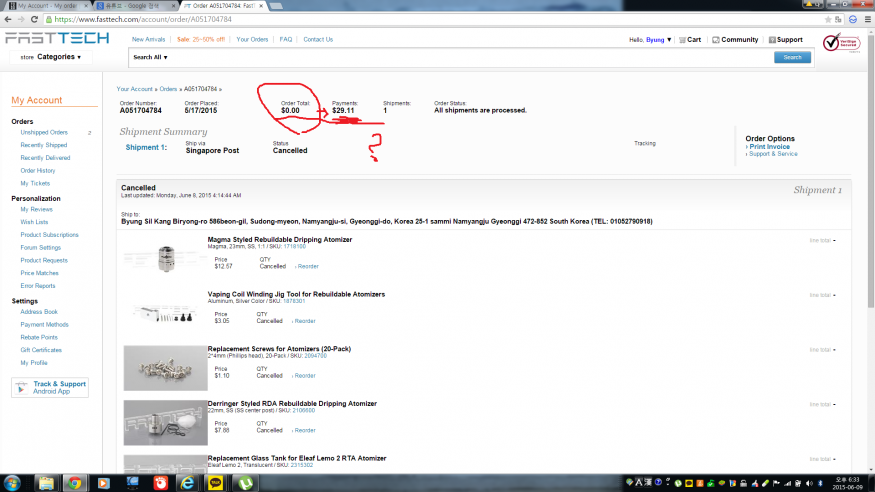
Task: Open Price Matches
Action: [39, 273]
